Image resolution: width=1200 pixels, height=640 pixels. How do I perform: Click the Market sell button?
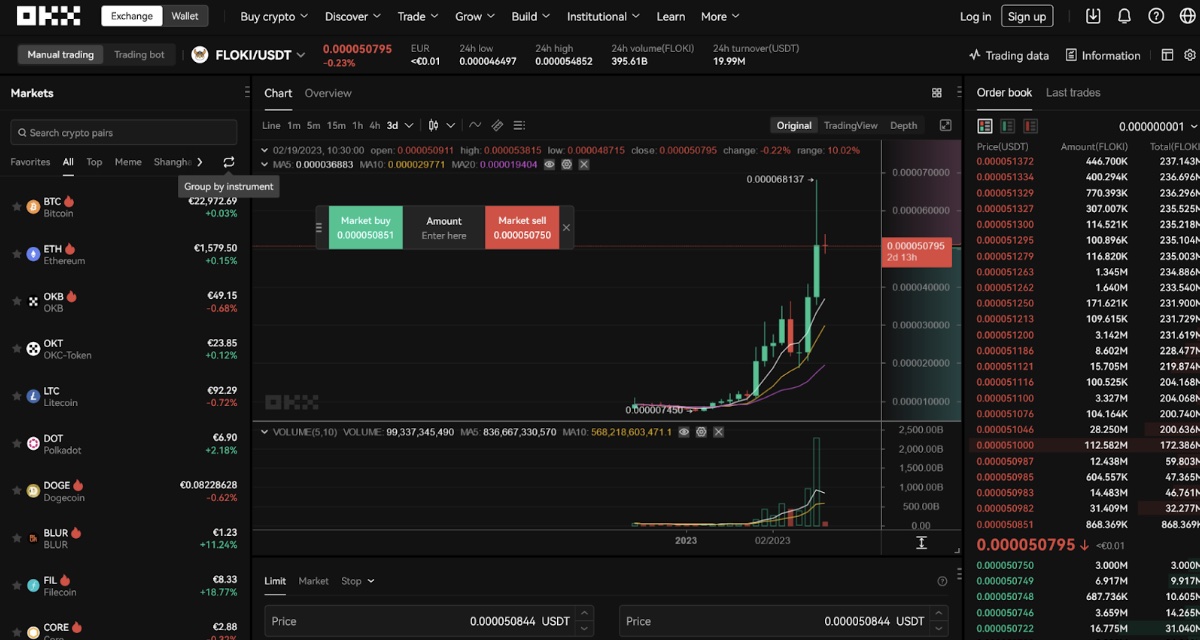pyautogui.click(x=522, y=228)
